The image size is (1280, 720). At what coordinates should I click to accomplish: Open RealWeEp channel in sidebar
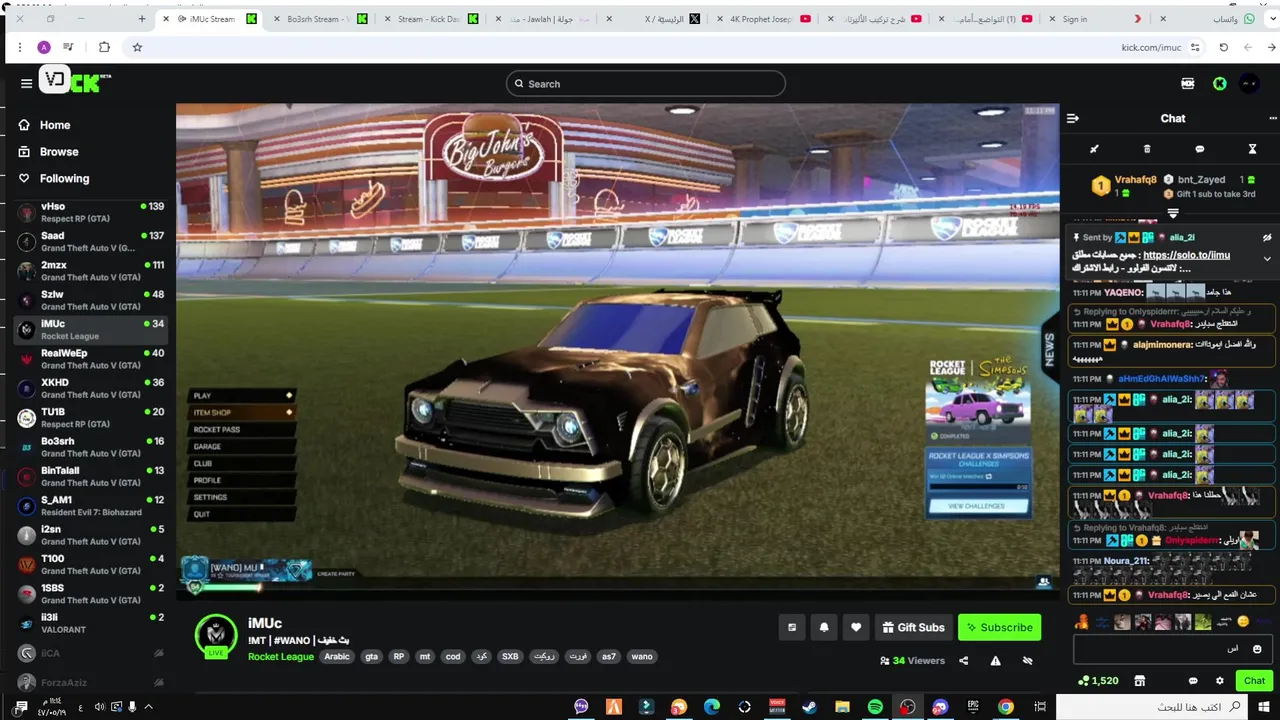pos(90,359)
